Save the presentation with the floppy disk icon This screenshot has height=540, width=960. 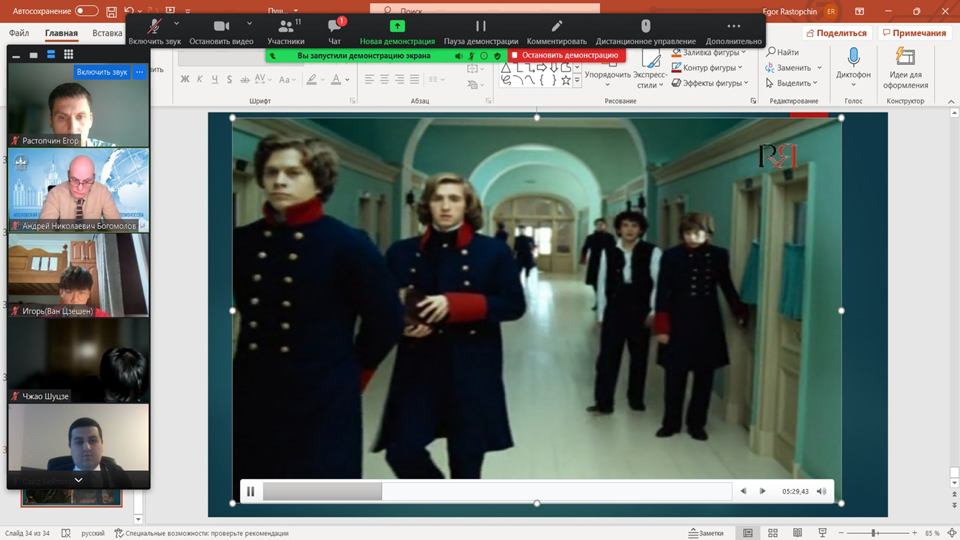coord(111,11)
